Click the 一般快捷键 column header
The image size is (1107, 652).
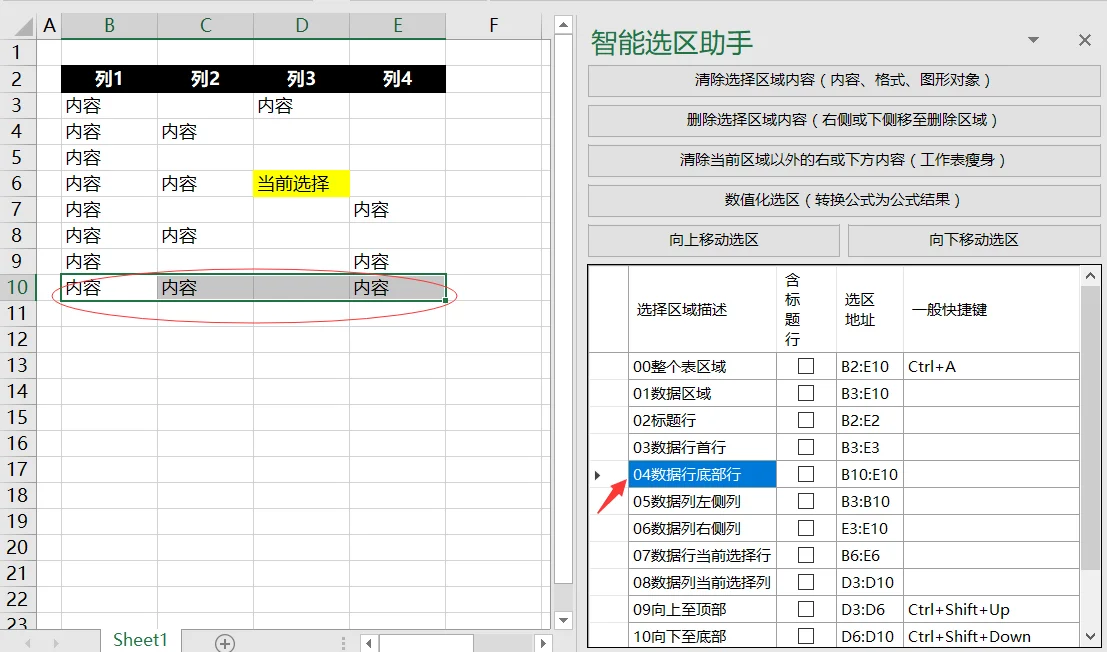[991, 310]
